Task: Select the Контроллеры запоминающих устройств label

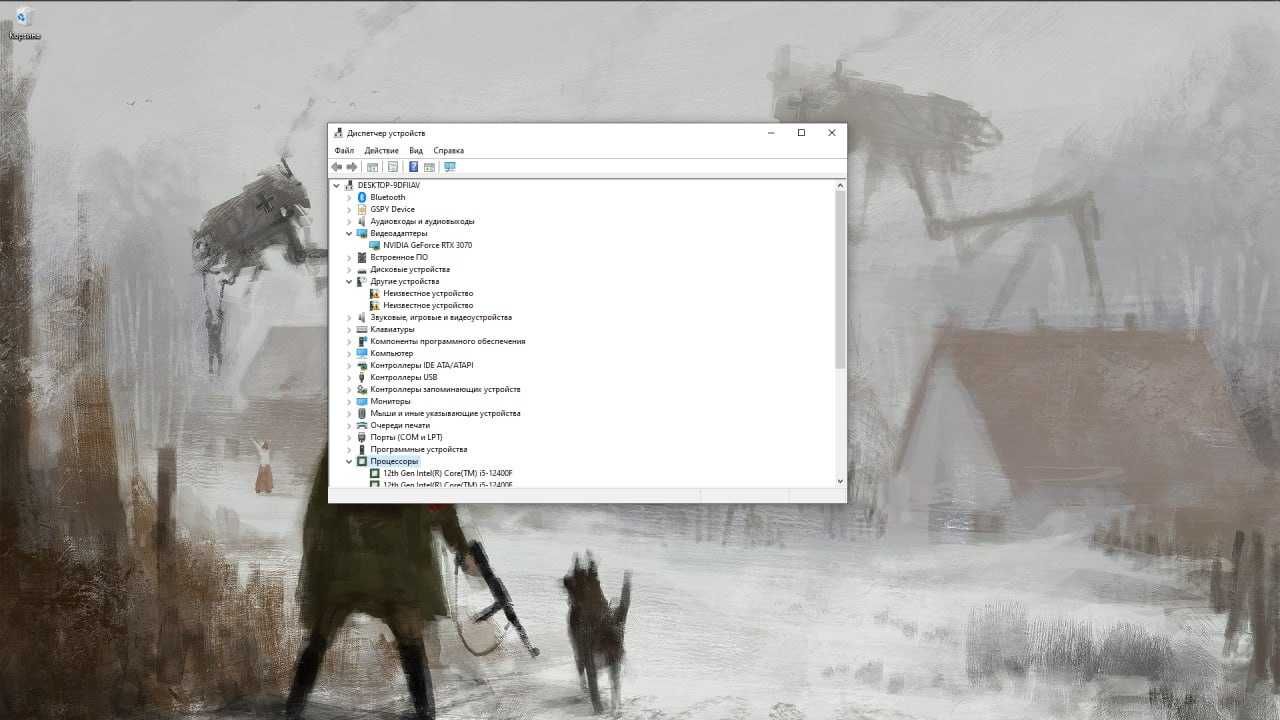Action: (445, 389)
